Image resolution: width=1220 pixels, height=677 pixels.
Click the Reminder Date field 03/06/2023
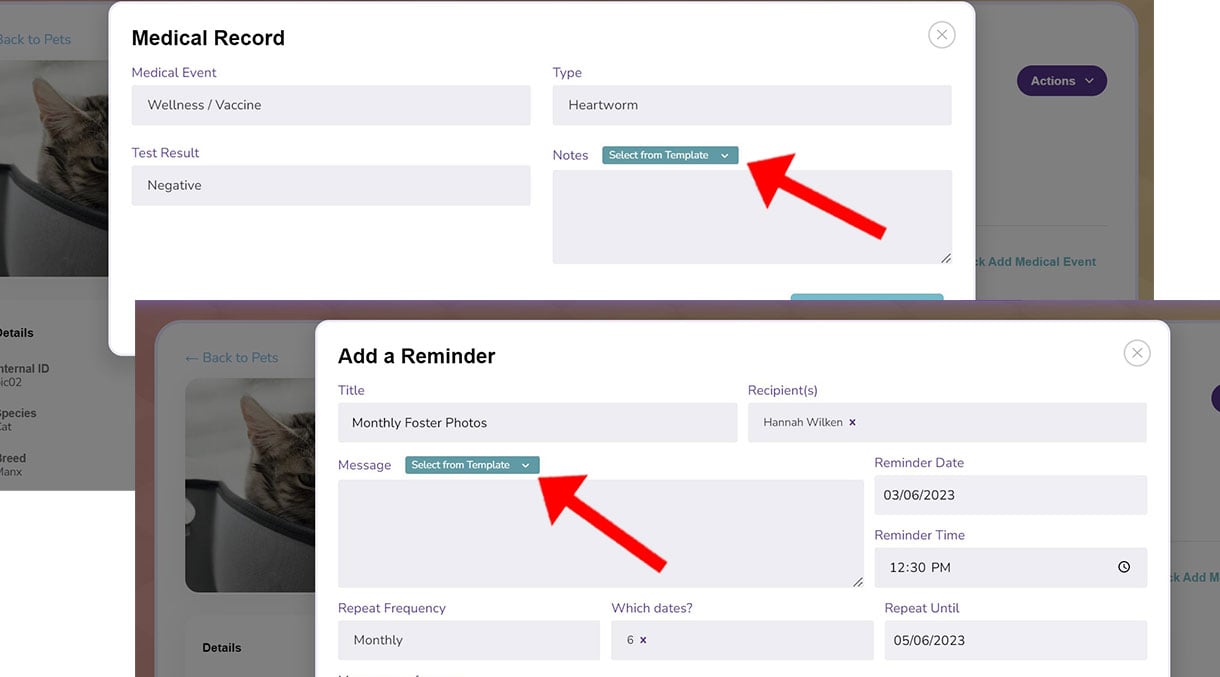1010,495
